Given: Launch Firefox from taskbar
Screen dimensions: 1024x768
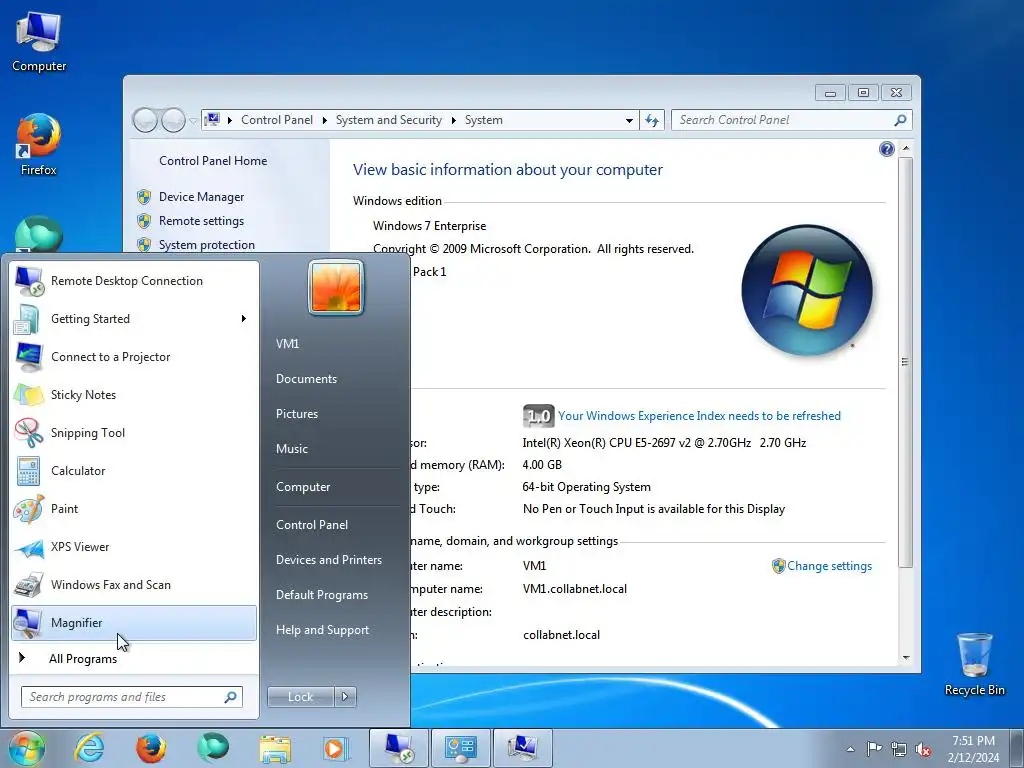Looking at the screenshot, I should point(151,748).
